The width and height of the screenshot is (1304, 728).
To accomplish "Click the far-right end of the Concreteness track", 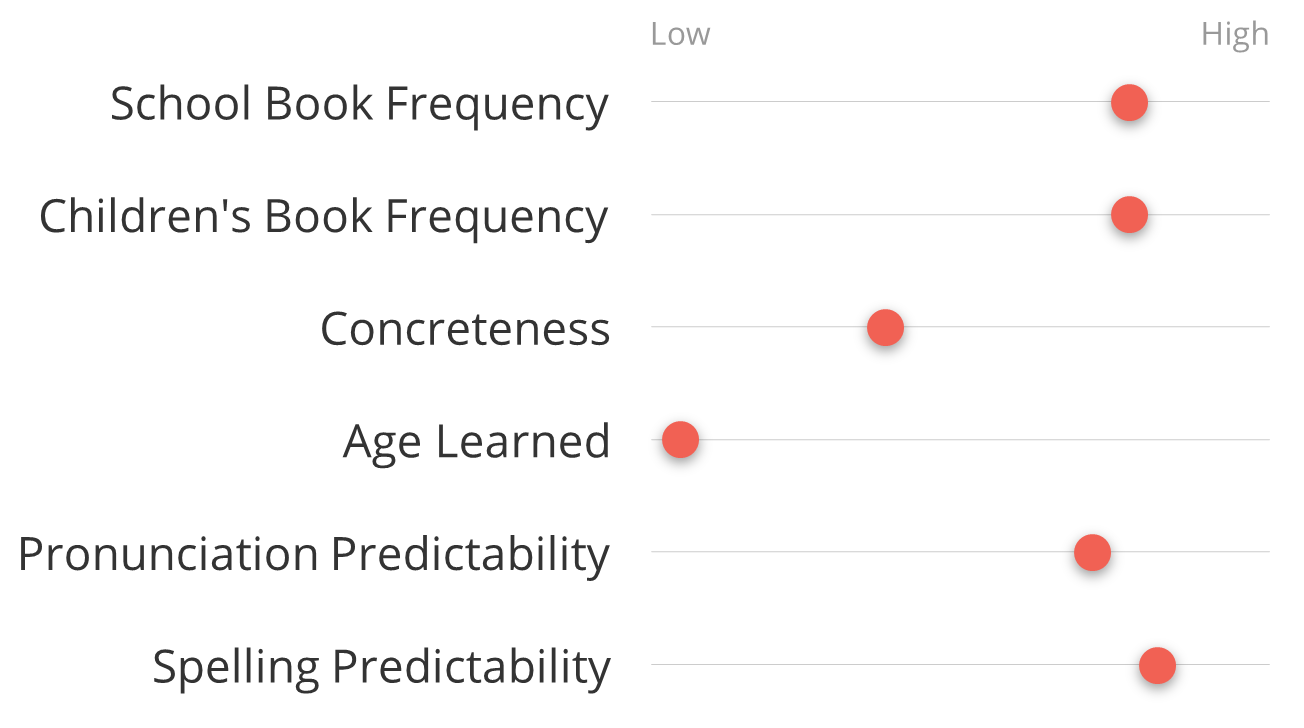I will pyautogui.click(x=1266, y=327).
